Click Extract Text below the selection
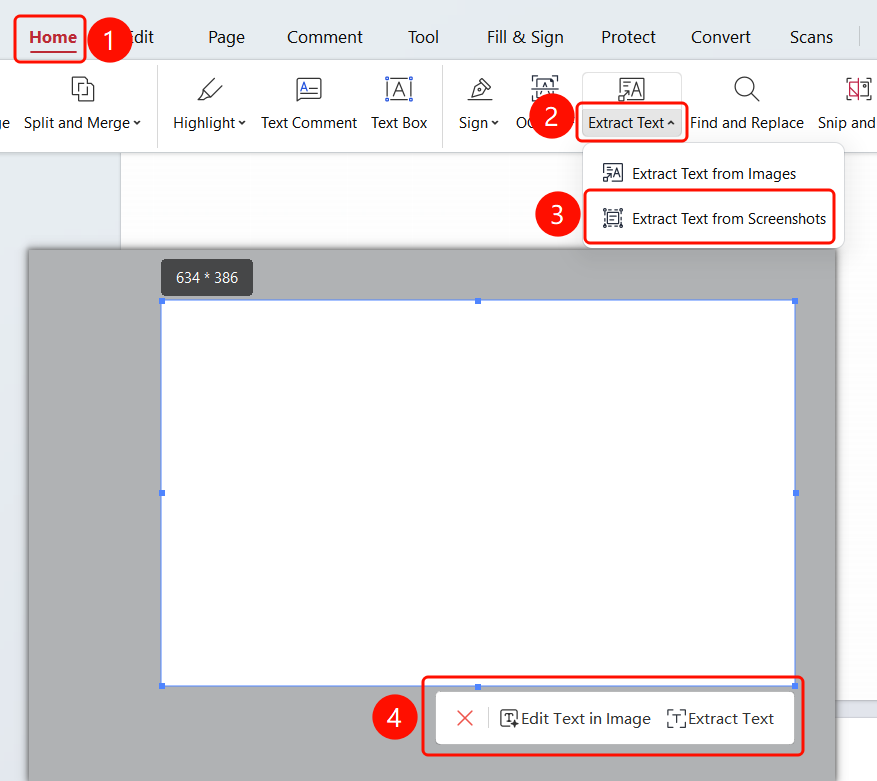 pos(720,718)
